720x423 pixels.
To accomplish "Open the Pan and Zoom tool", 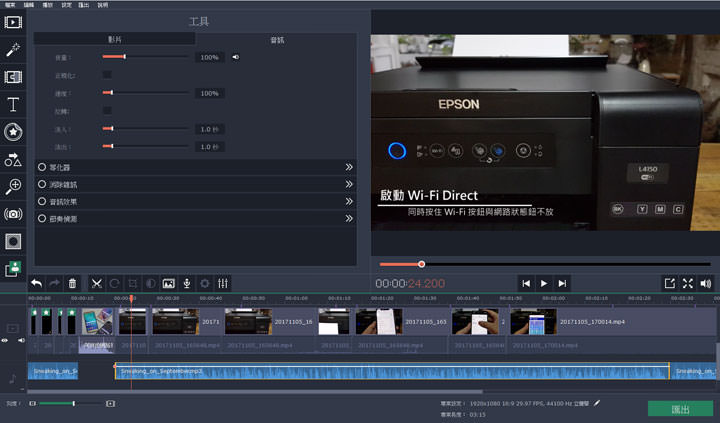I will coord(13,186).
